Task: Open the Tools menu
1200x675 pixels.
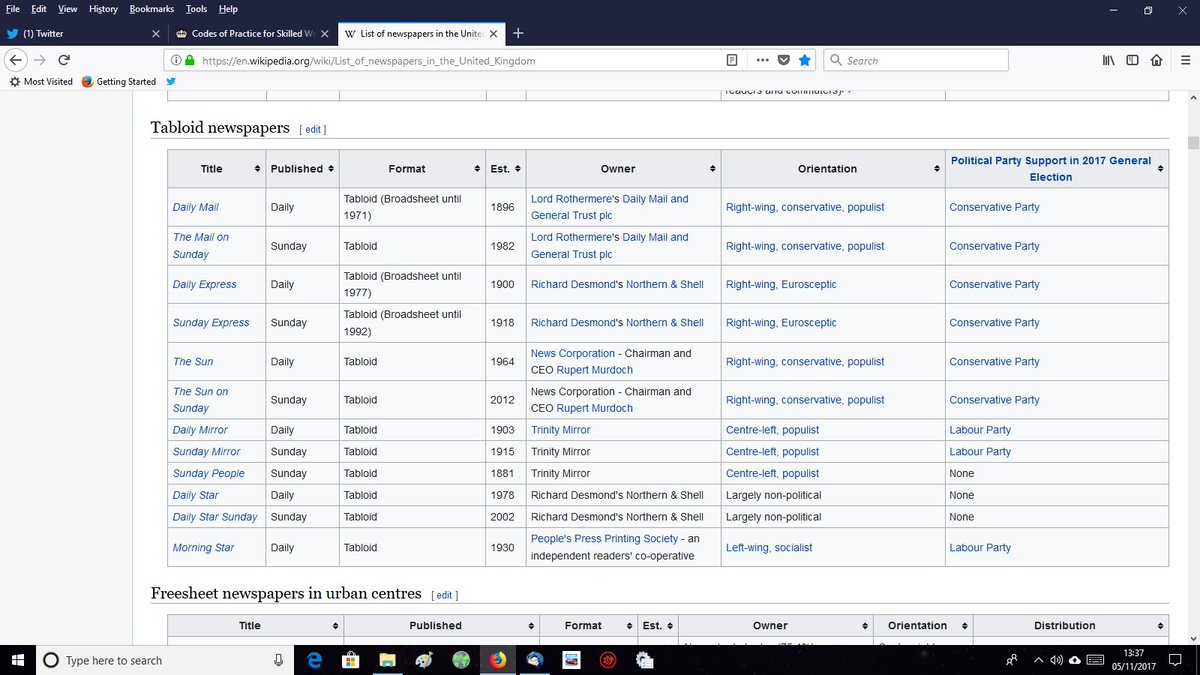Action: (x=196, y=9)
